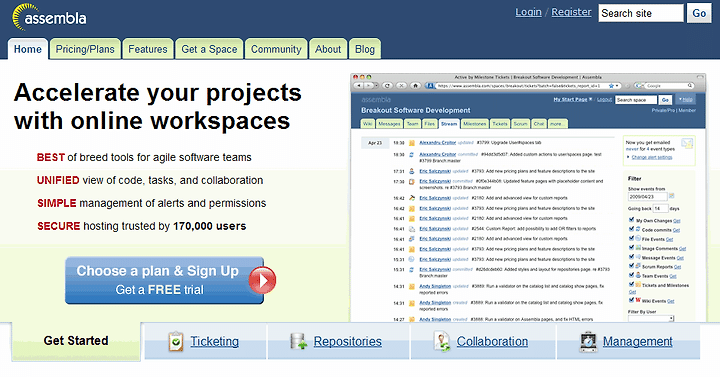The image size is (720, 377).
Task: Click the ticket icon on the 18:30 Upgrade User#spaces row
Action: (412, 143)
